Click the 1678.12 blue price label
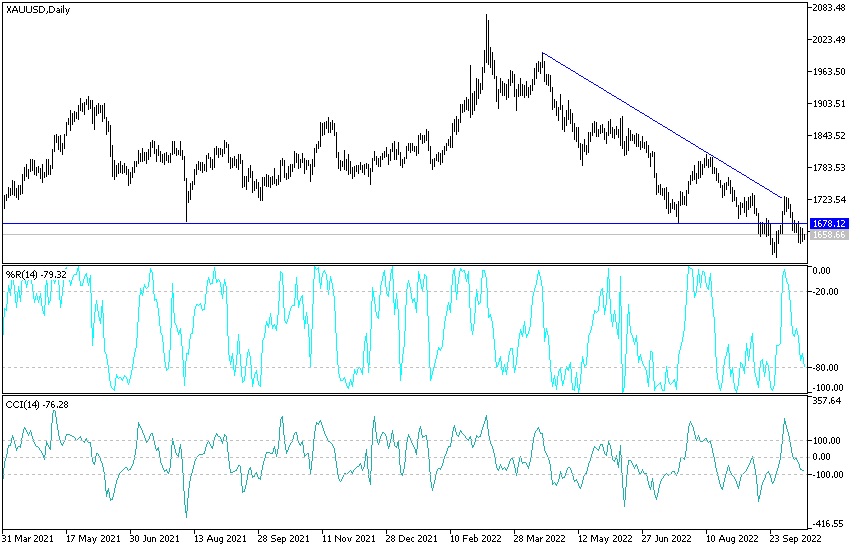The height and width of the screenshot is (550, 860). [829, 224]
